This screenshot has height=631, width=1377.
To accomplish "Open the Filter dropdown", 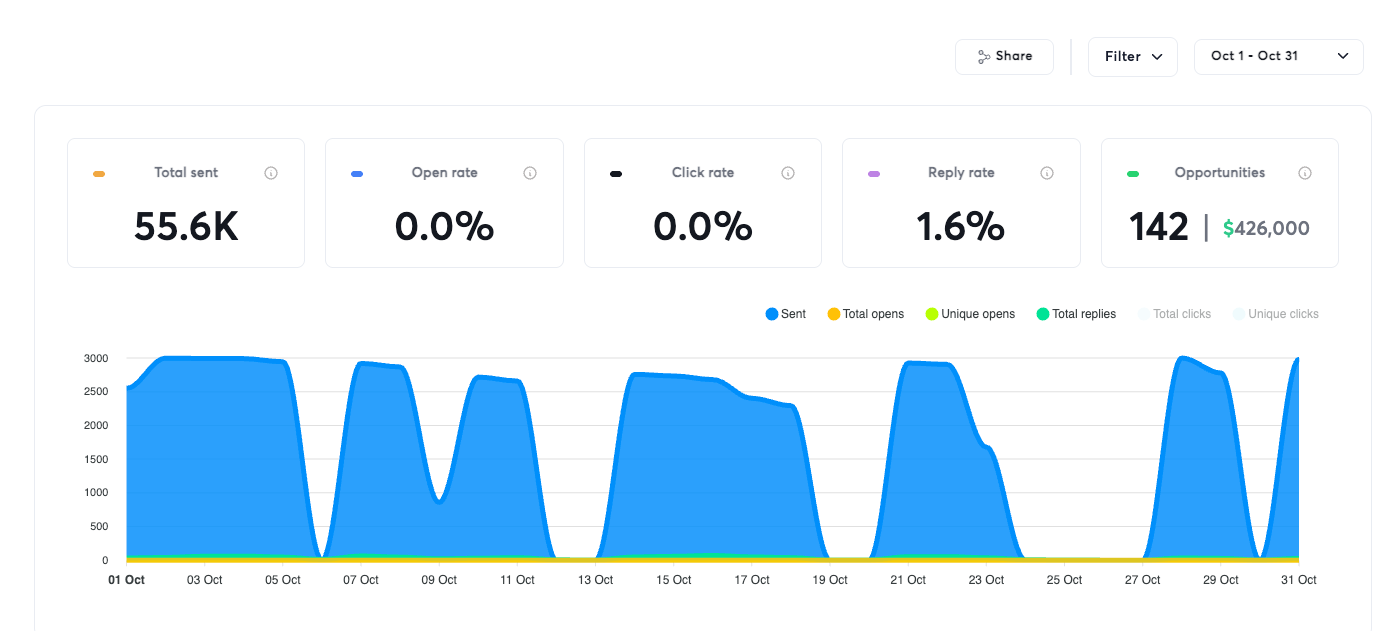I will [1133, 57].
